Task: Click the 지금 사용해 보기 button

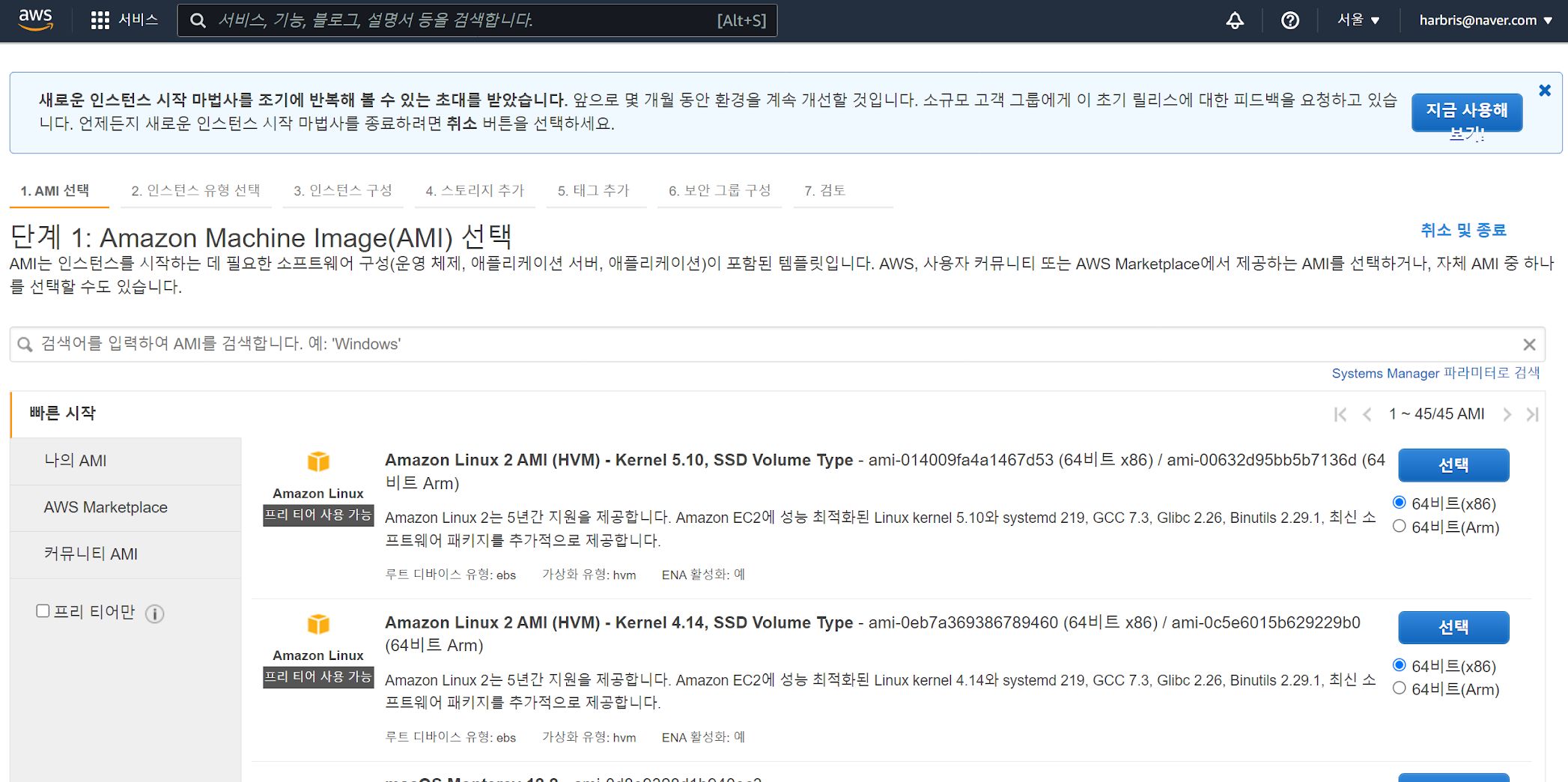Action: 1467,112
